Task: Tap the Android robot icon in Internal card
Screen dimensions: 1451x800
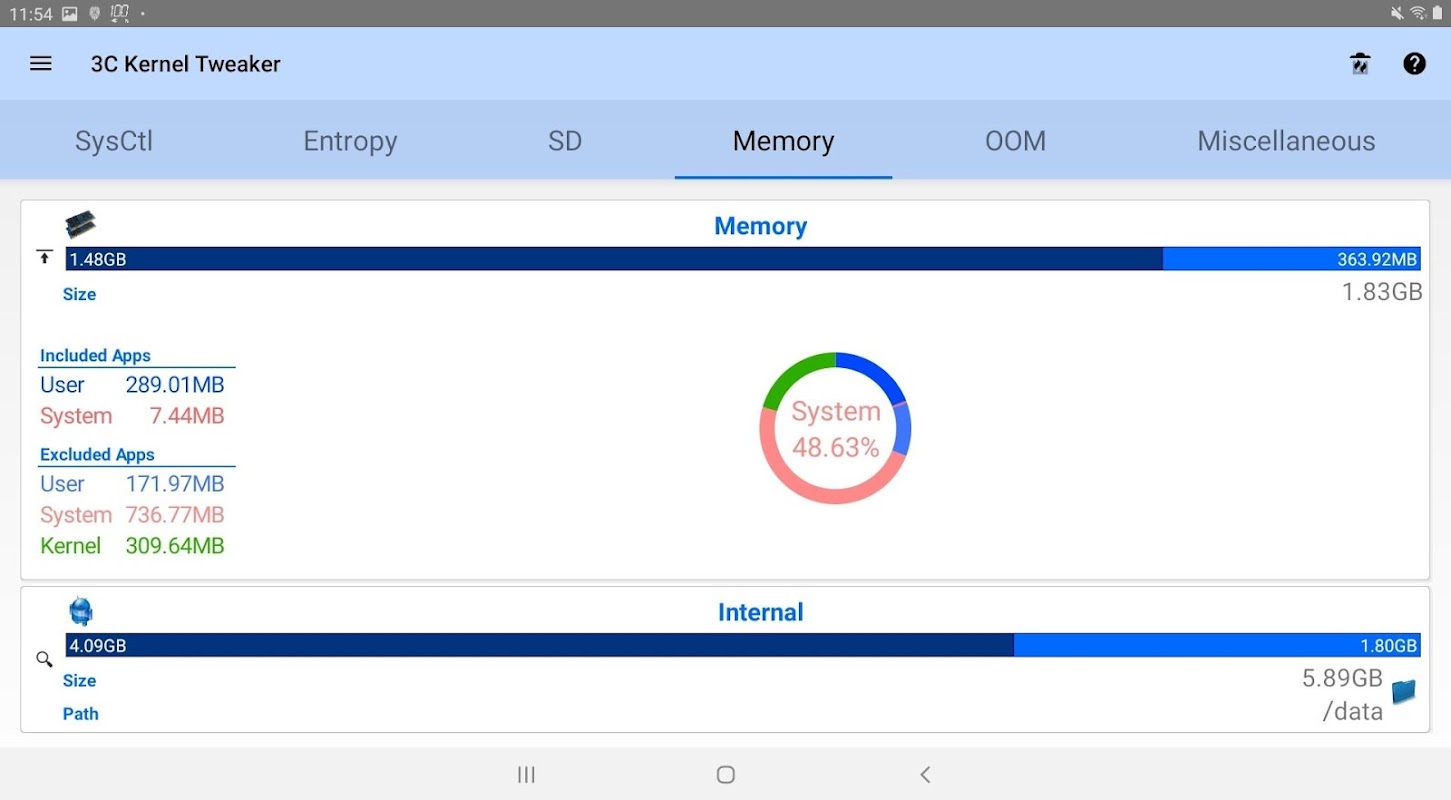Action: 81,610
